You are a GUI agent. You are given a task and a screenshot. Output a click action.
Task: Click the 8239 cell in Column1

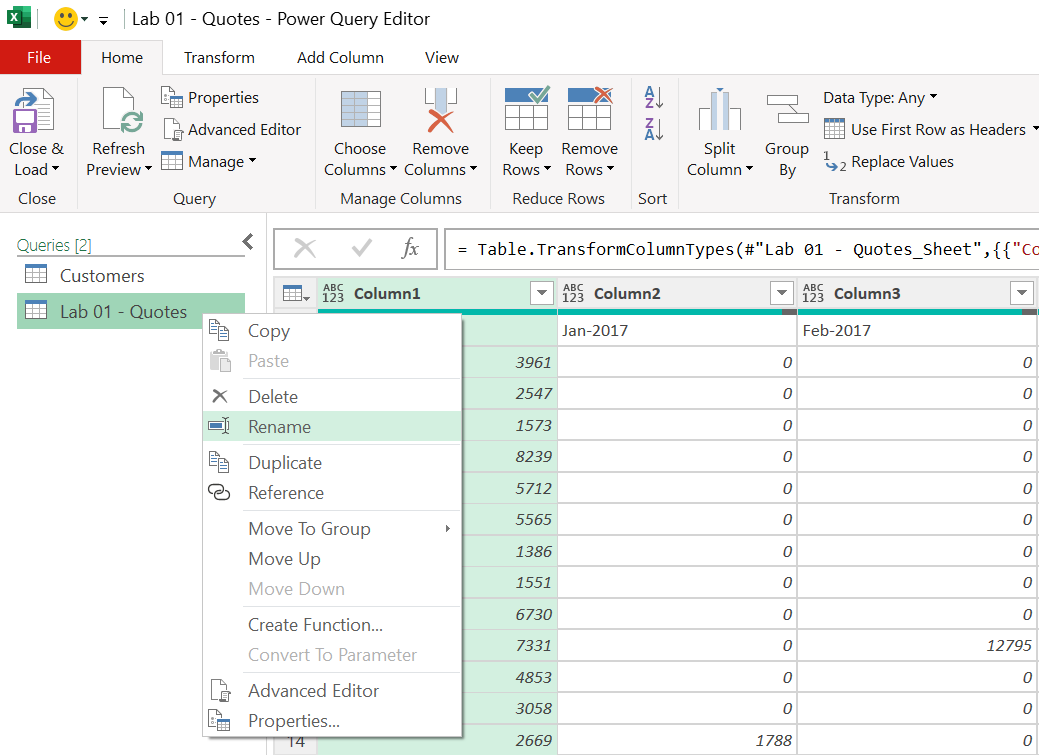[509, 457]
